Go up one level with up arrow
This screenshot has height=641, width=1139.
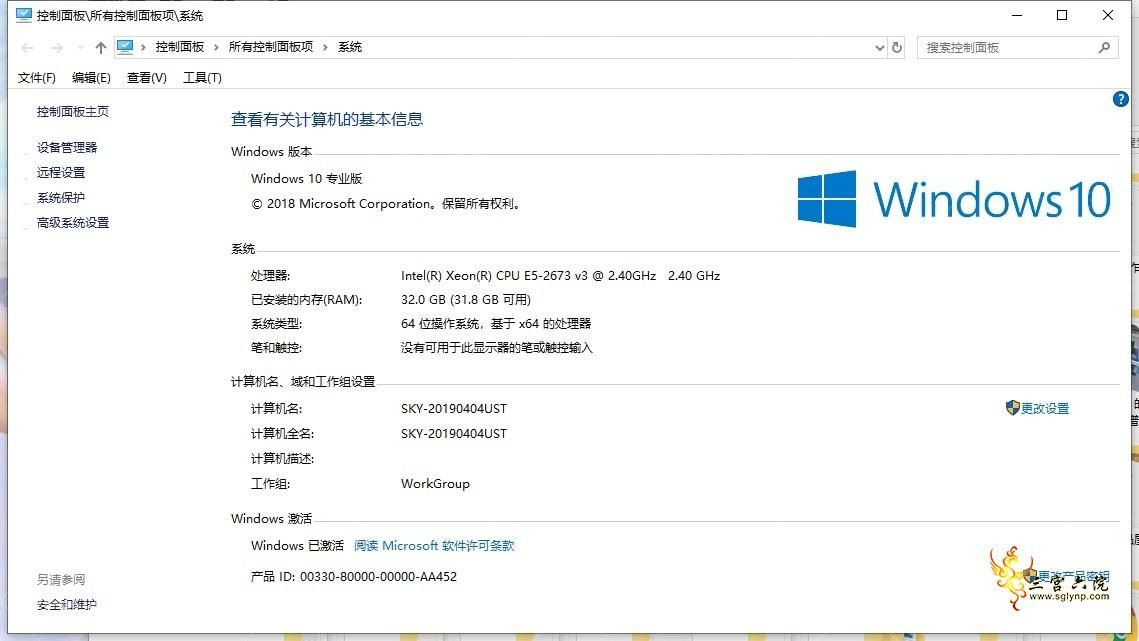point(100,48)
